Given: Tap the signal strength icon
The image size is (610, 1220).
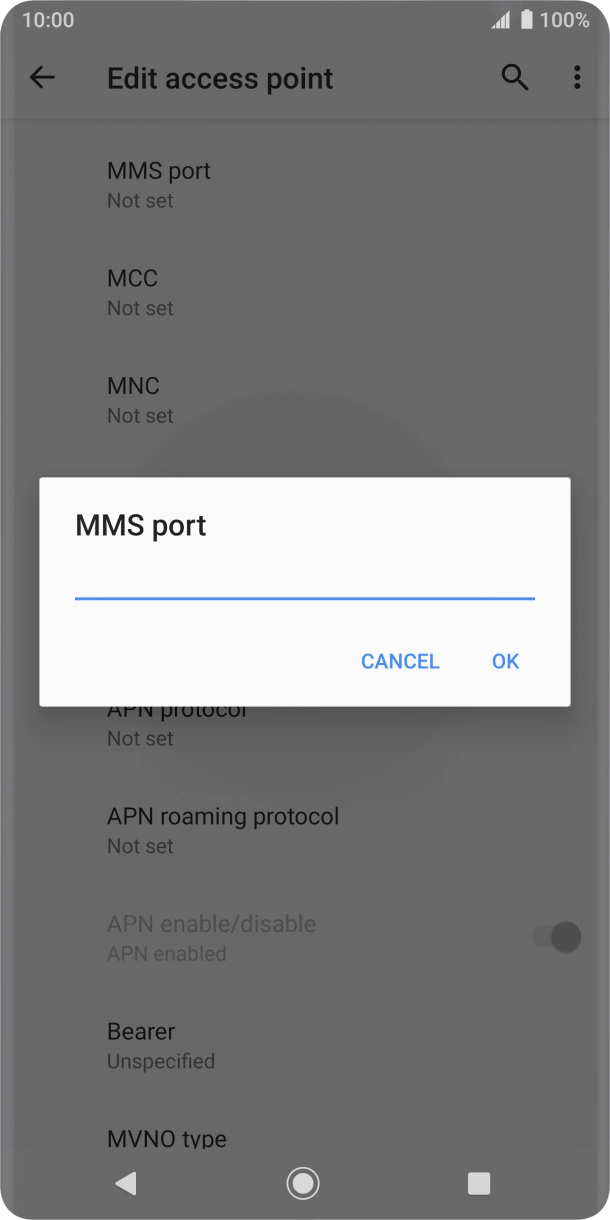Looking at the screenshot, I should coord(500,20).
